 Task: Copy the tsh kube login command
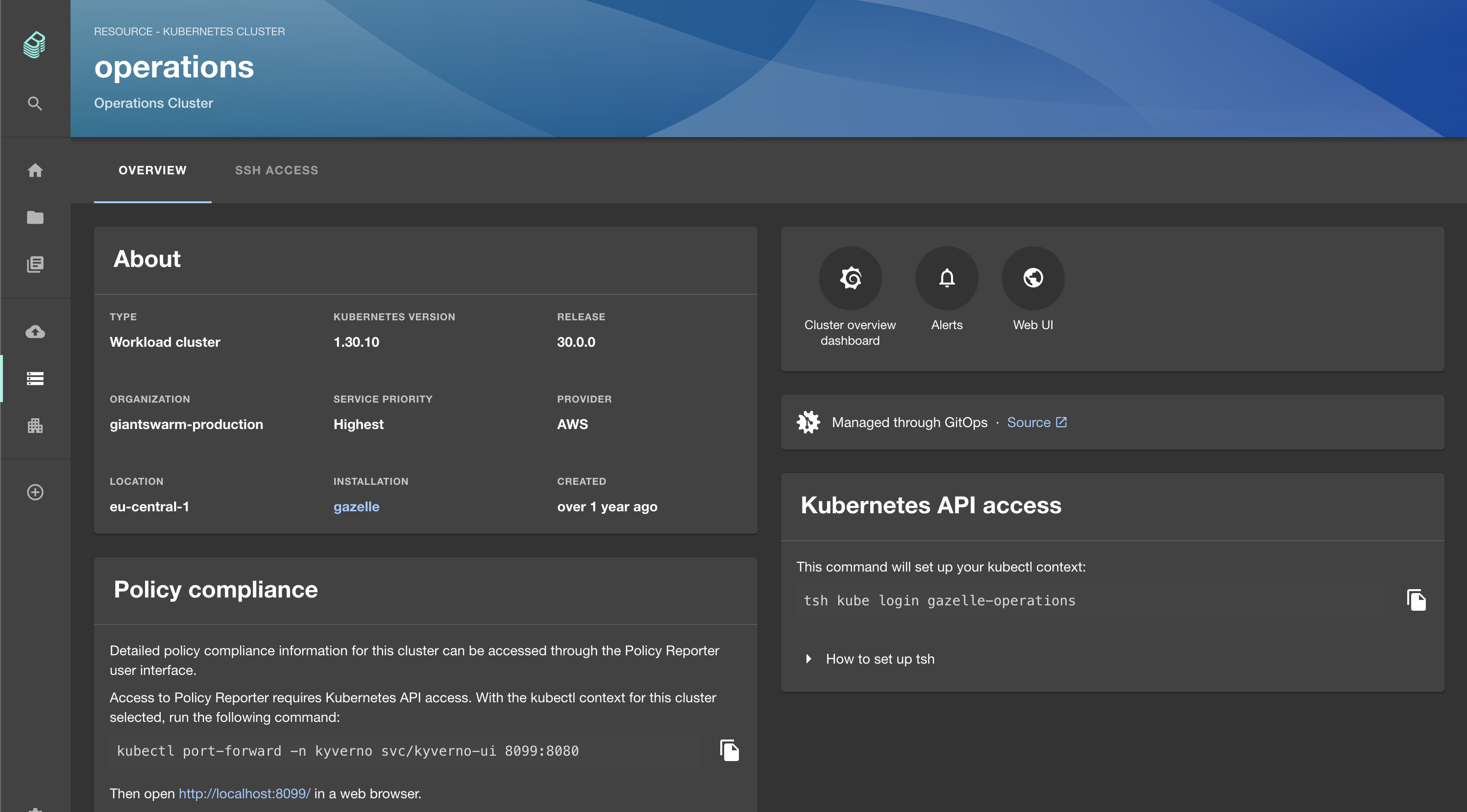(1417, 600)
